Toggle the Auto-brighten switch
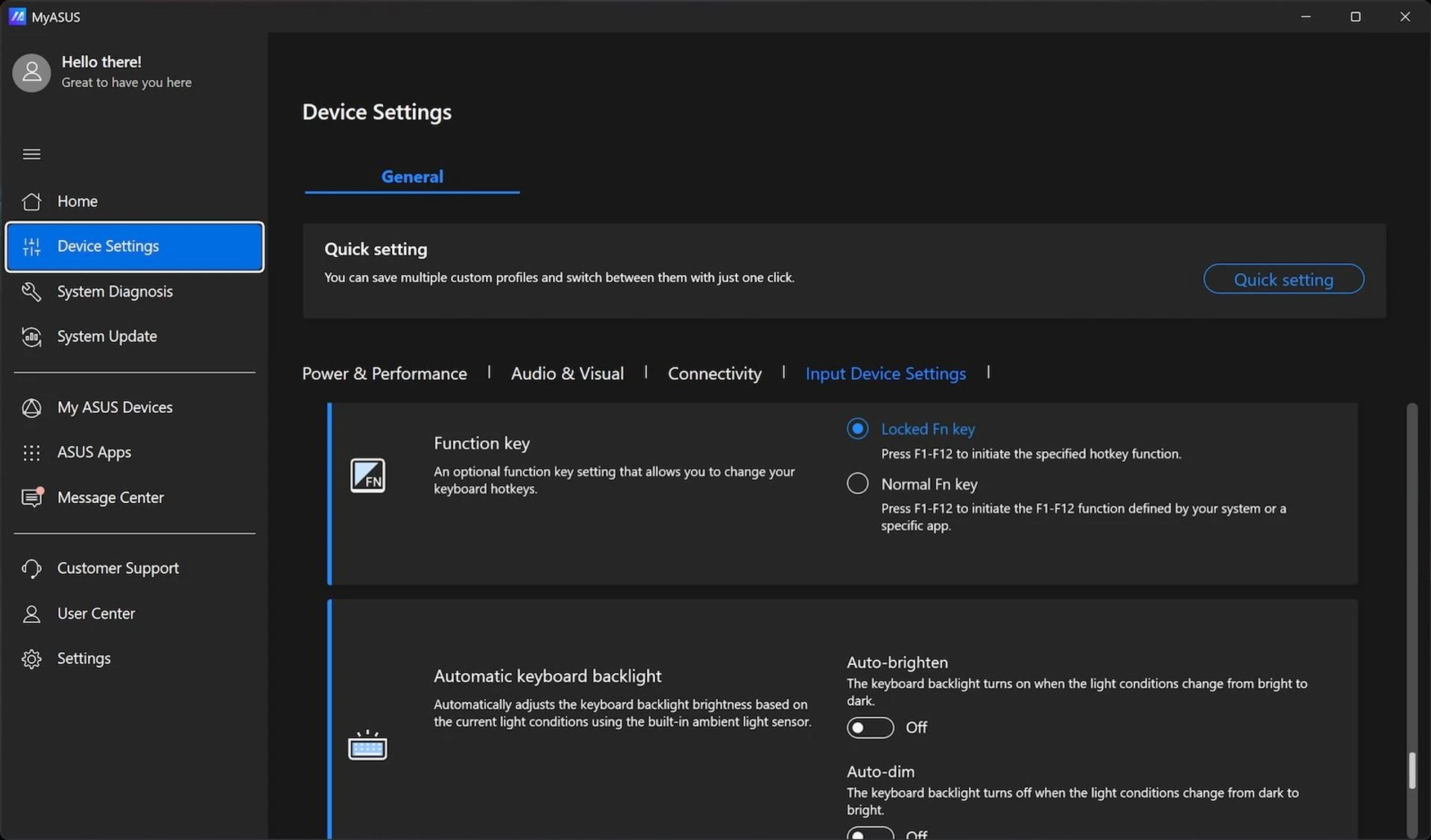The image size is (1431, 840). pos(870,727)
